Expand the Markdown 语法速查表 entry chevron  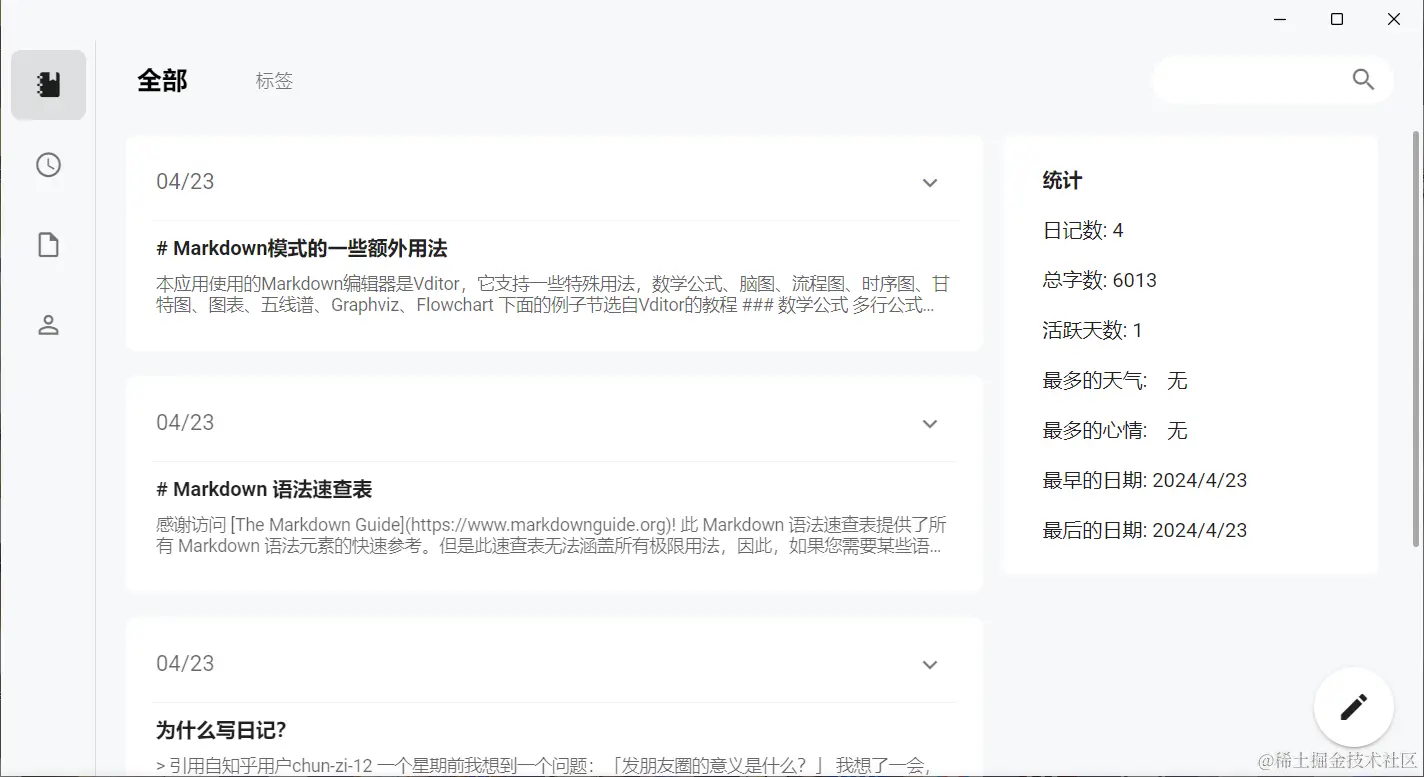point(930,424)
